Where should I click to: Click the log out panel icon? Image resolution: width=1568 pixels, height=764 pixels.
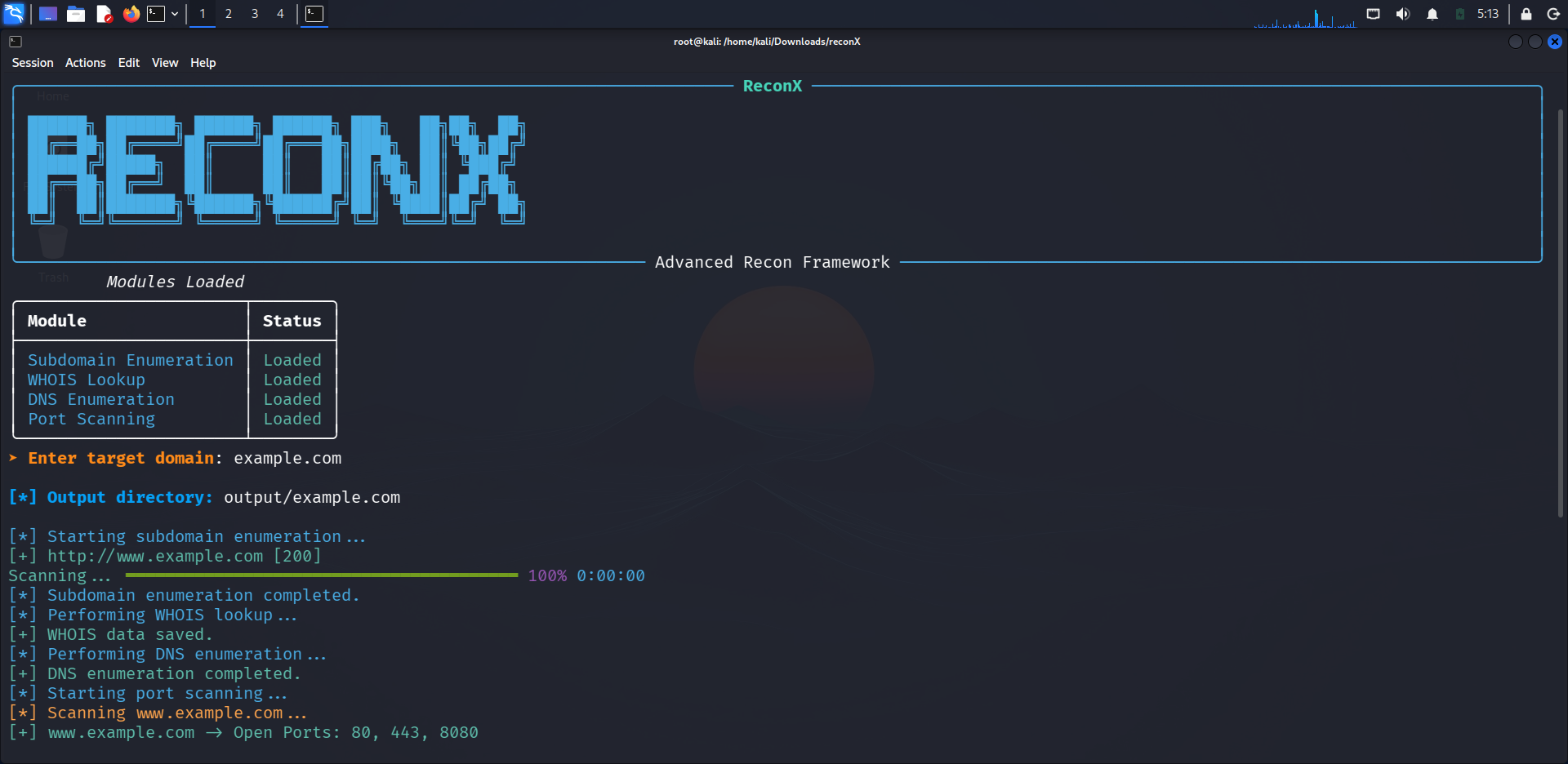[x=1554, y=14]
